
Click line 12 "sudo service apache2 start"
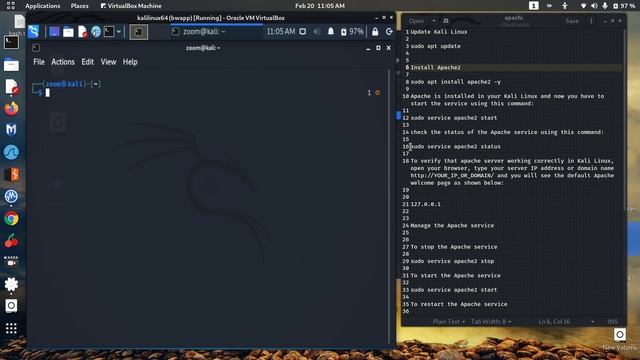click(x=454, y=118)
